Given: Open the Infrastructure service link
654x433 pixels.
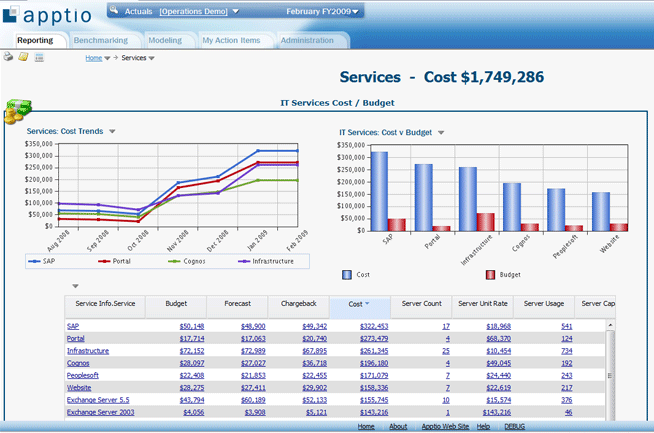Looking at the screenshot, I should 88,351.
